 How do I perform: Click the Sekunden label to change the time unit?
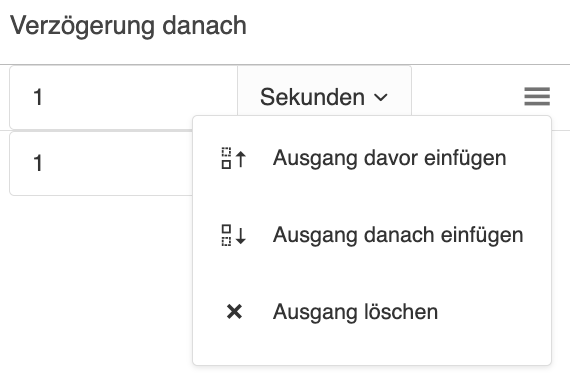[312, 97]
